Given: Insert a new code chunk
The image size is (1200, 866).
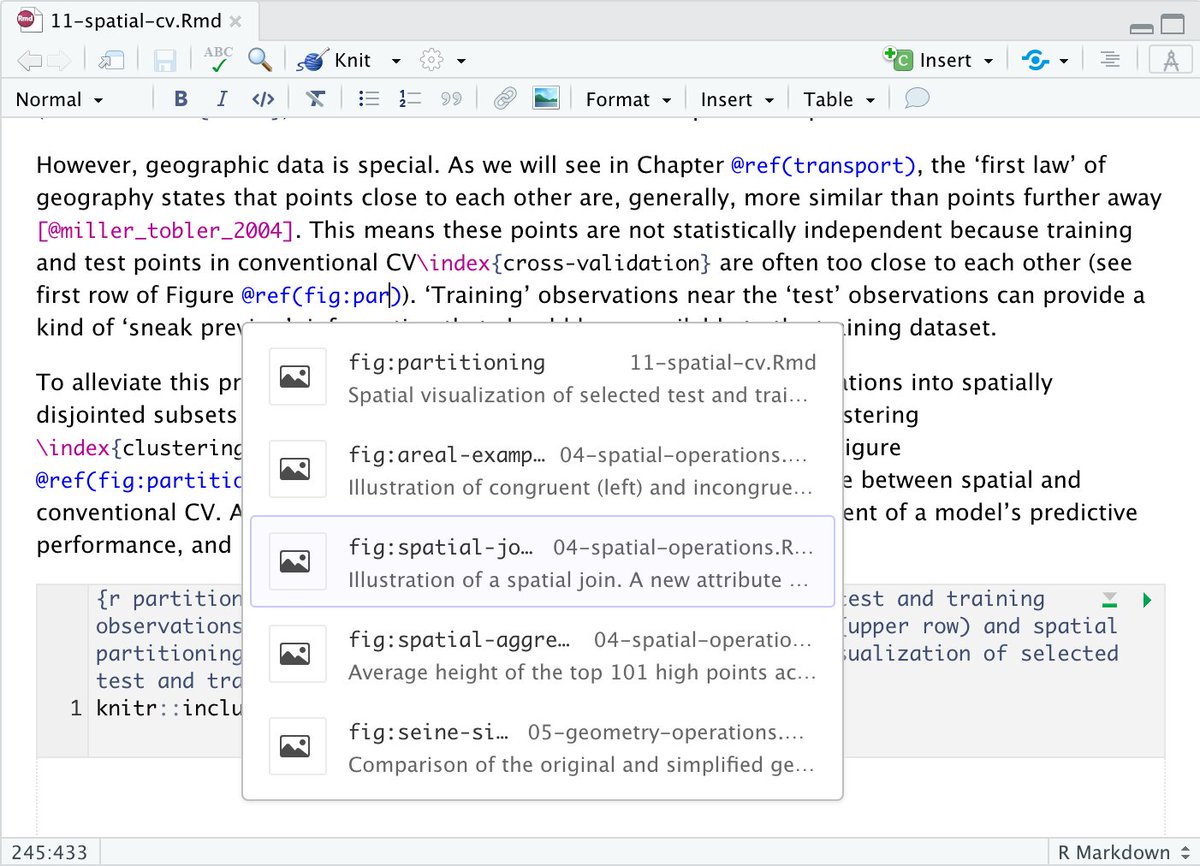Looking at the screenshot, I should (x=927, y=60).
